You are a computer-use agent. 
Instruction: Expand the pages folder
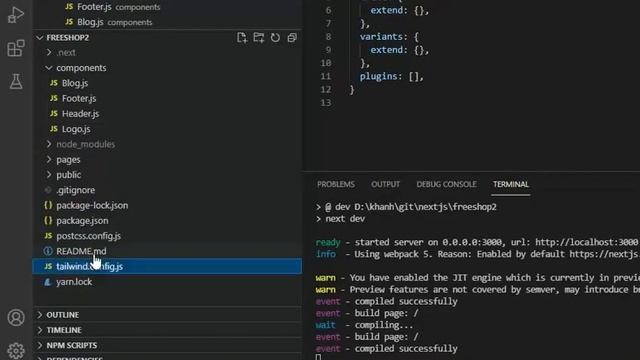[49, 159]
